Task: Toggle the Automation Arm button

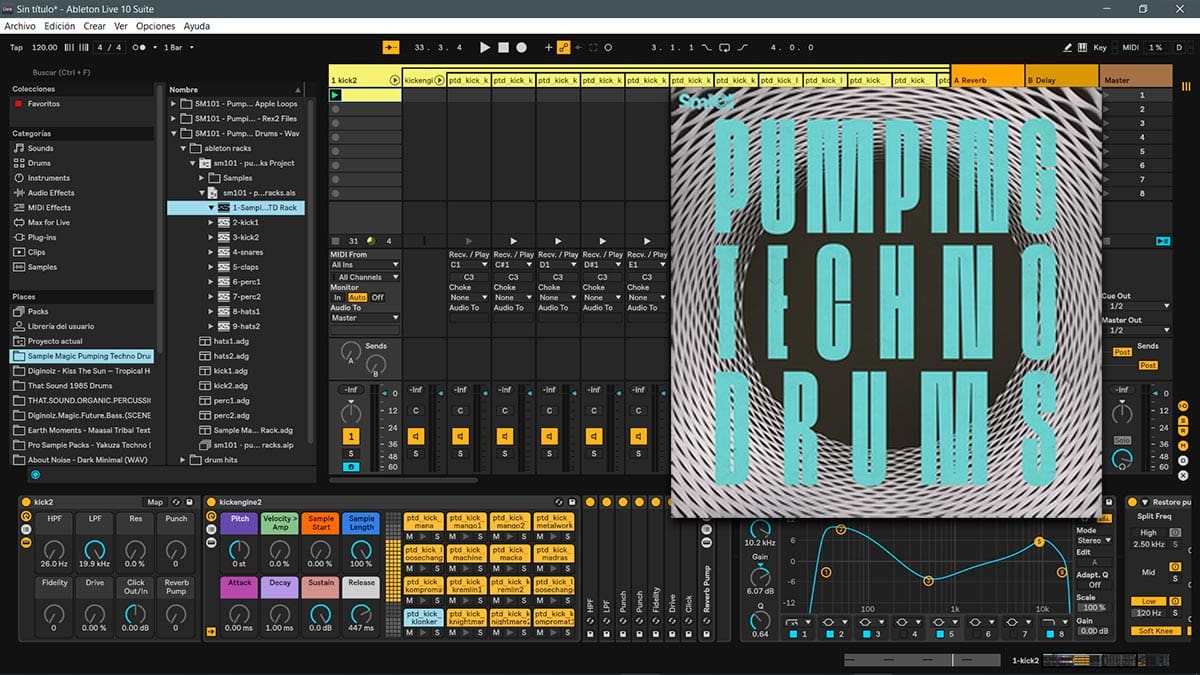Action: (563, 47)
